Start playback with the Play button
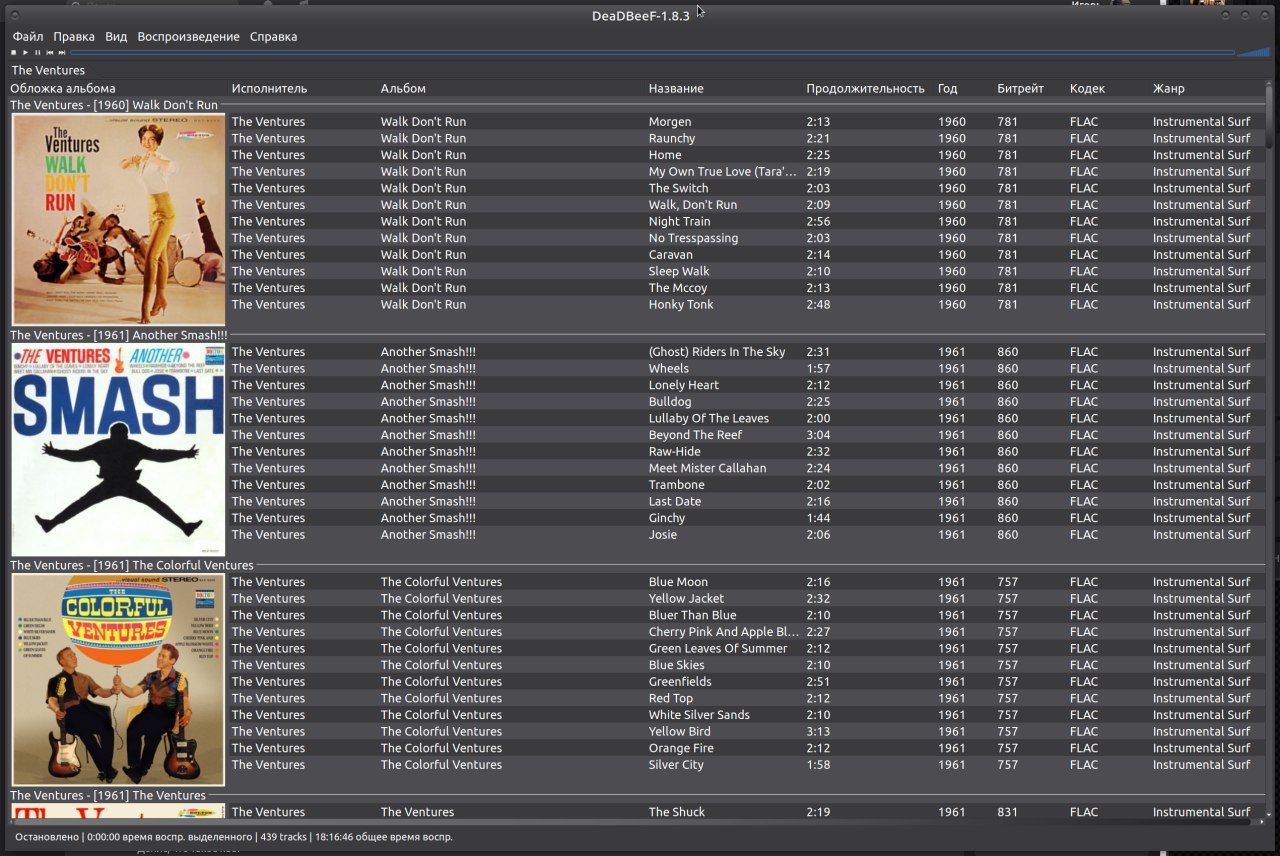1280x856 pixels. [x=26, y=52]
